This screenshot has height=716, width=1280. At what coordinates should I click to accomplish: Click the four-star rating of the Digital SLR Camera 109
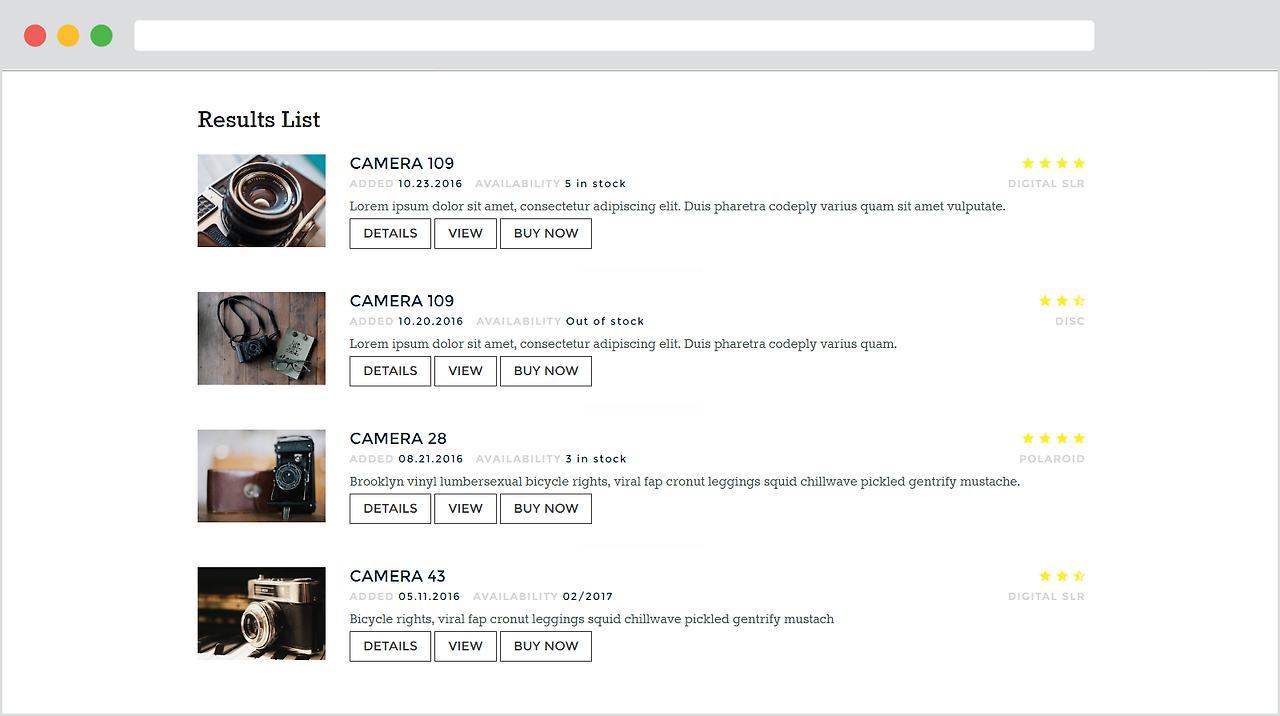click(x=1053, y=163)
